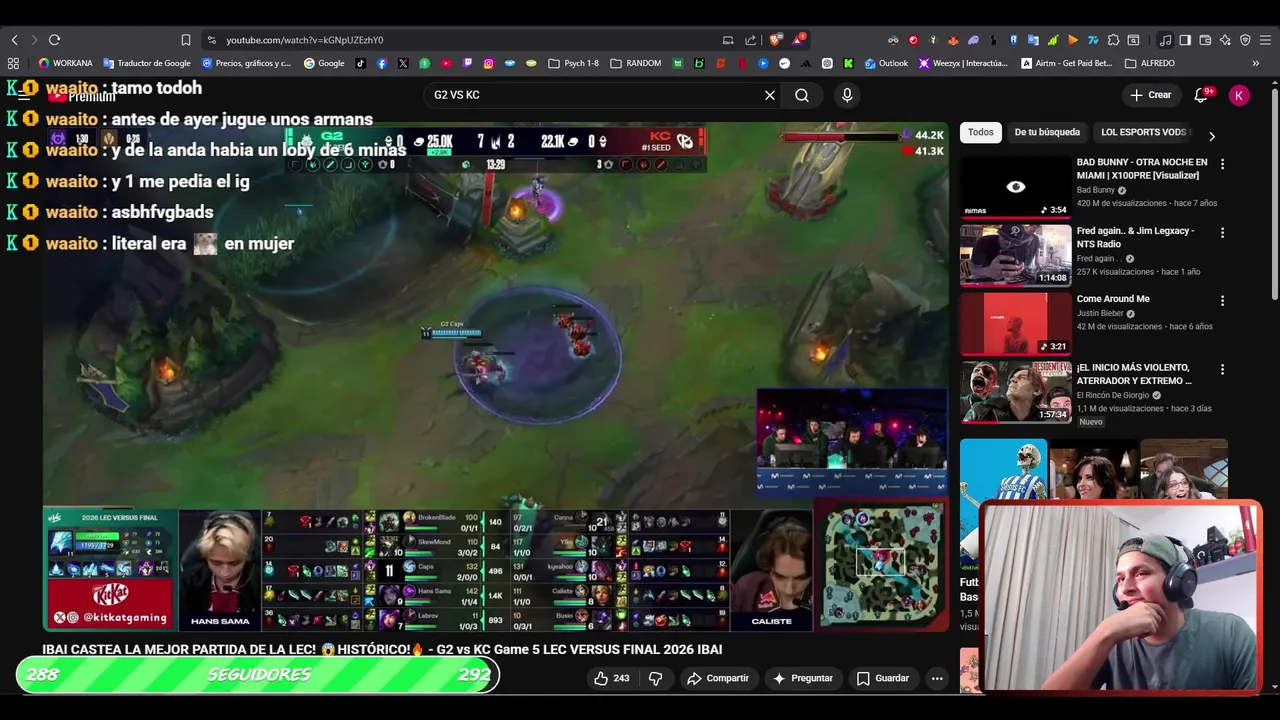The image size is (1280, 720).
Task: Run search with magnifier button
Action: [802, 95]
